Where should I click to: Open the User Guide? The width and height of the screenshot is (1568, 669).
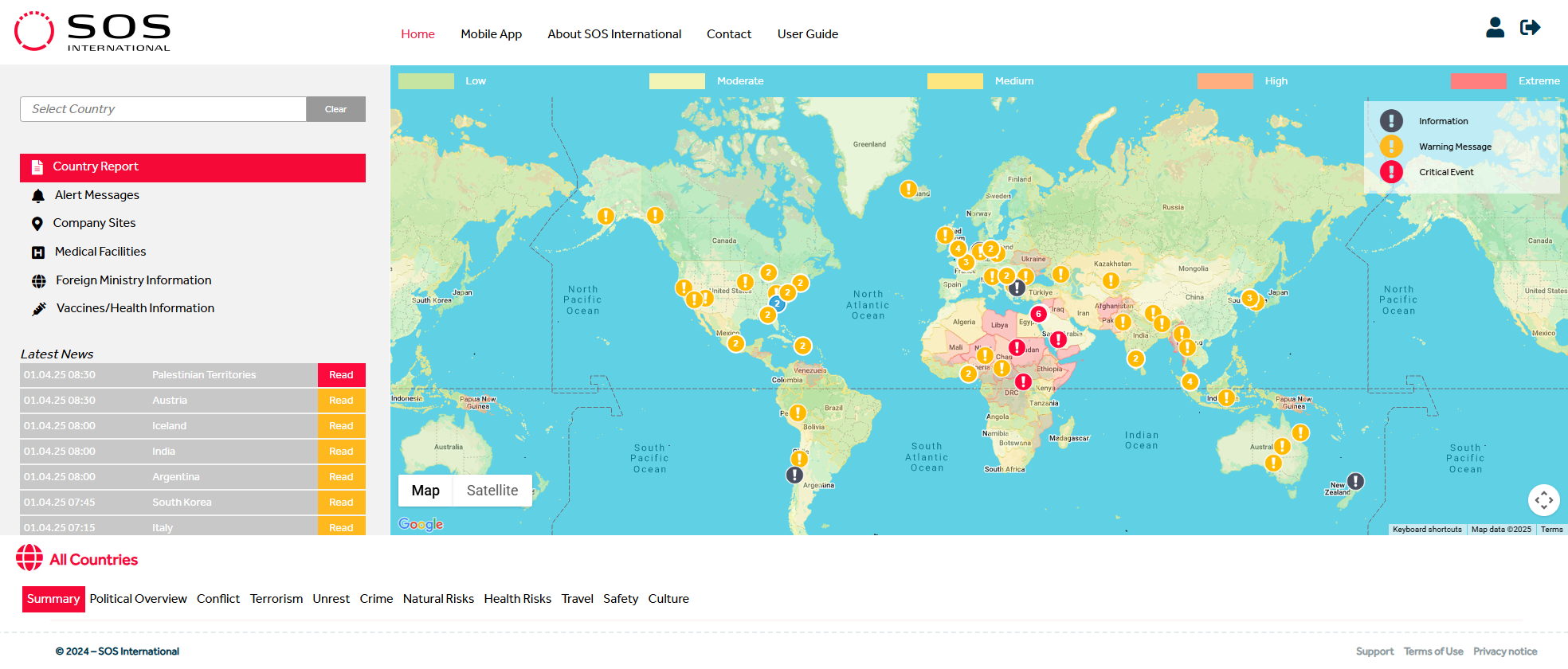point(808,34)
